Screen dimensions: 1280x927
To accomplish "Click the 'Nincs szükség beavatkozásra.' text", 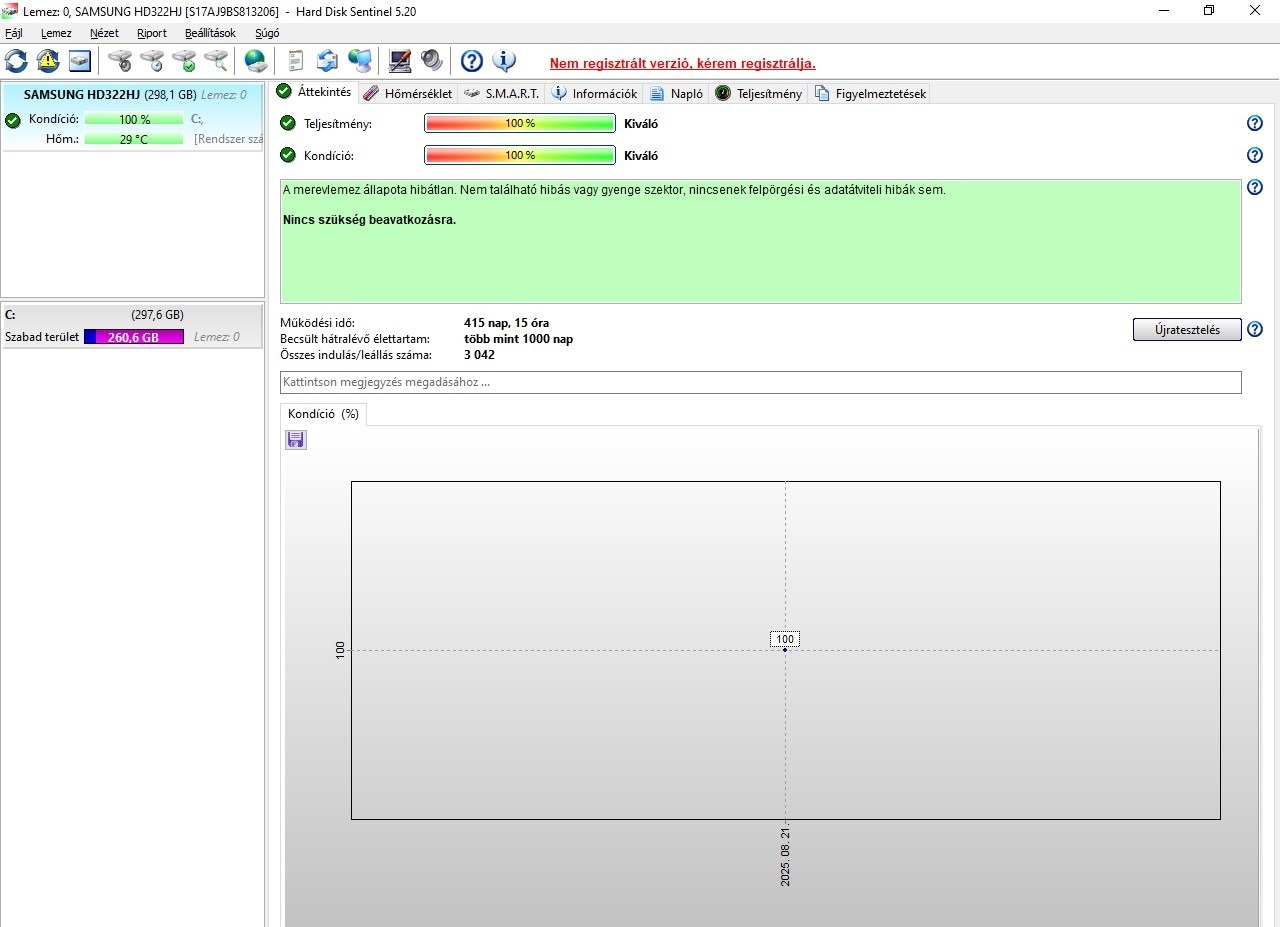I will tap(369, 220).
